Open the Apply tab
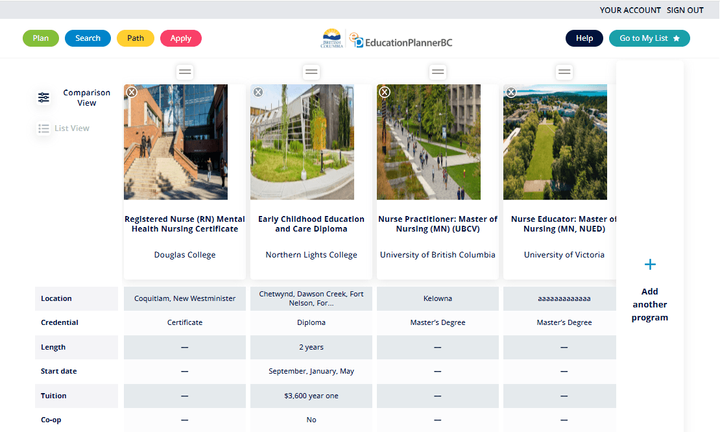 point(181,38)
